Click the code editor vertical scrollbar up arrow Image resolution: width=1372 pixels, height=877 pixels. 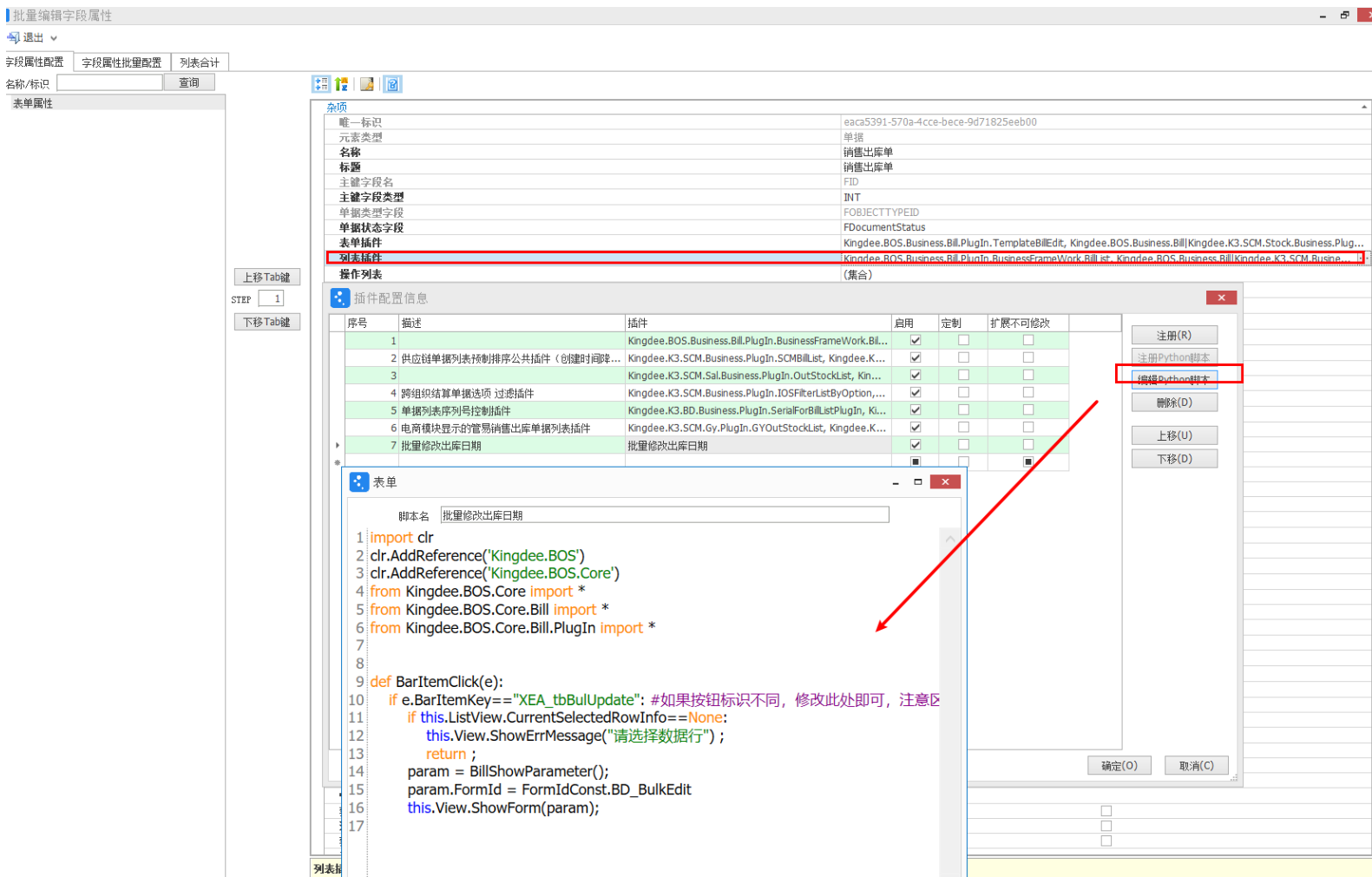point(950,540)
